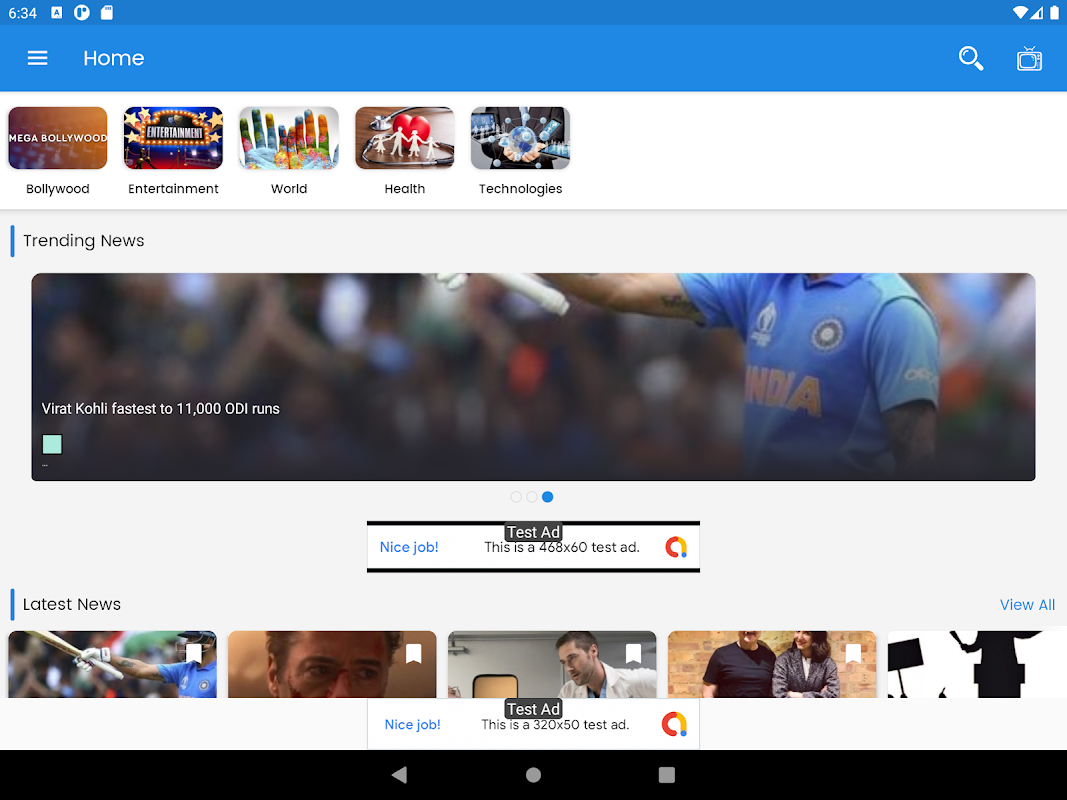Click the 468x60 ad logo icon
This screenshot has height=800, width=1067.
(676, 548)
